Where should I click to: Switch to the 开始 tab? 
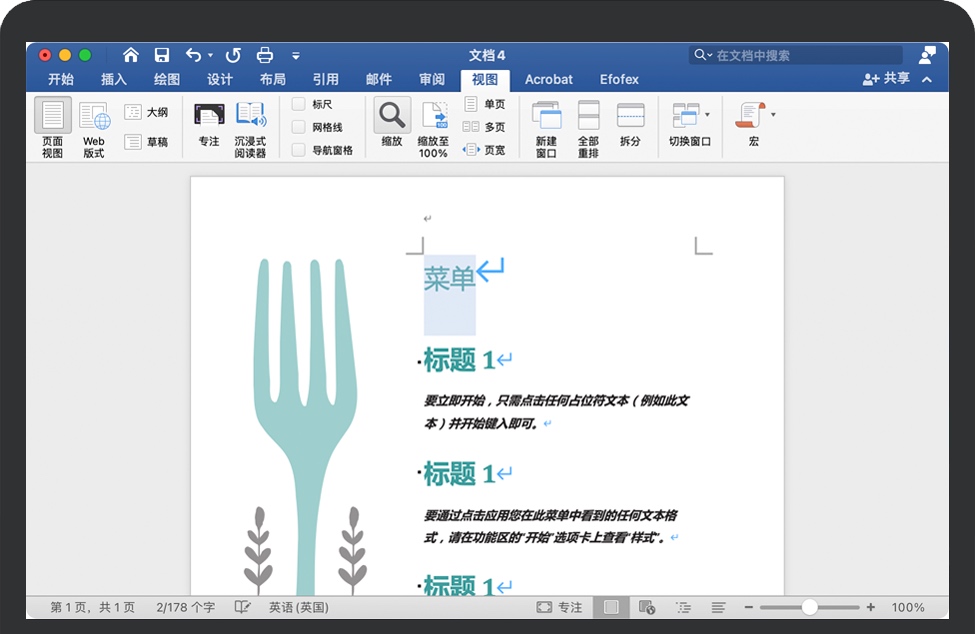pos(61,79)
